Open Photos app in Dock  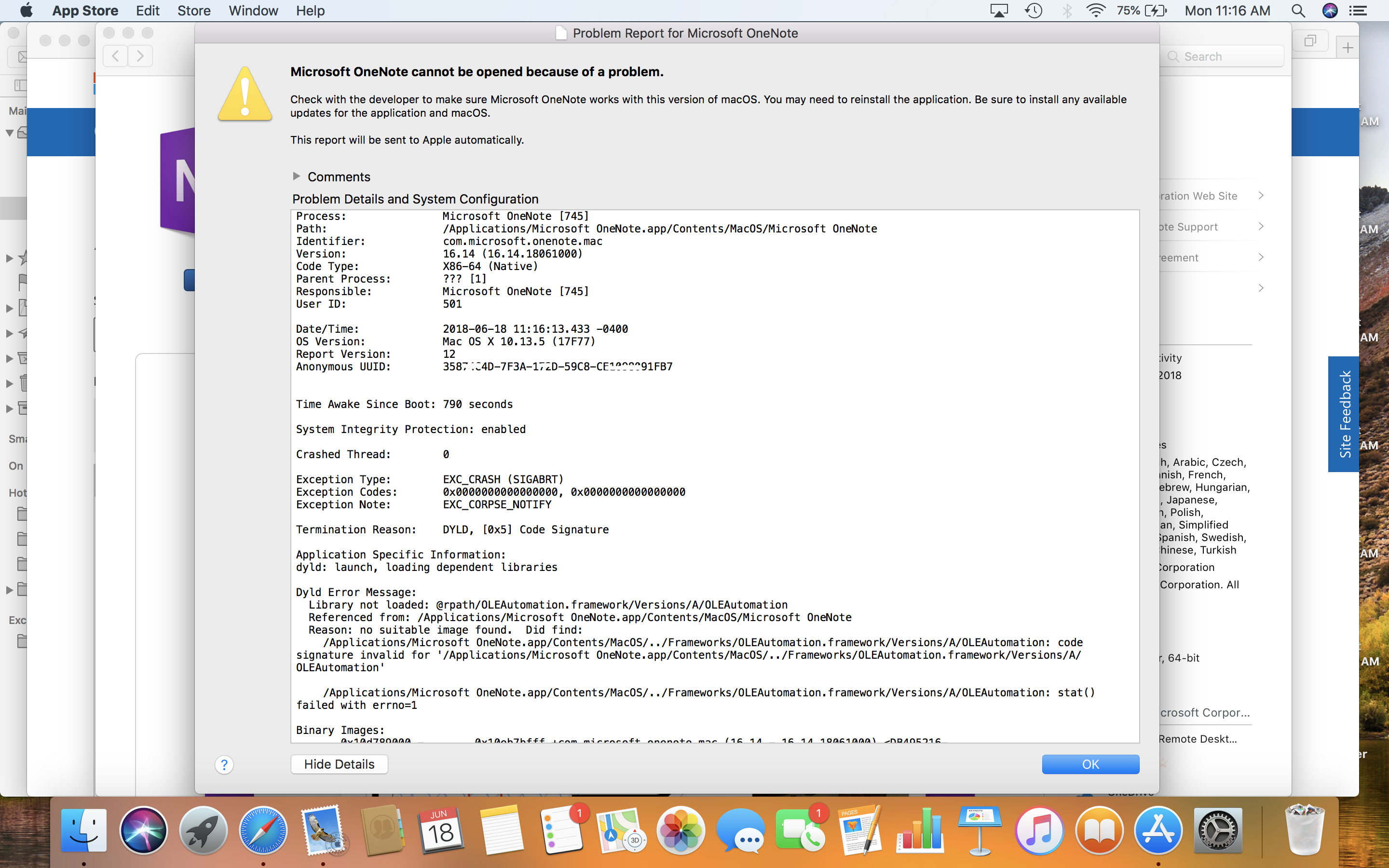681,831
